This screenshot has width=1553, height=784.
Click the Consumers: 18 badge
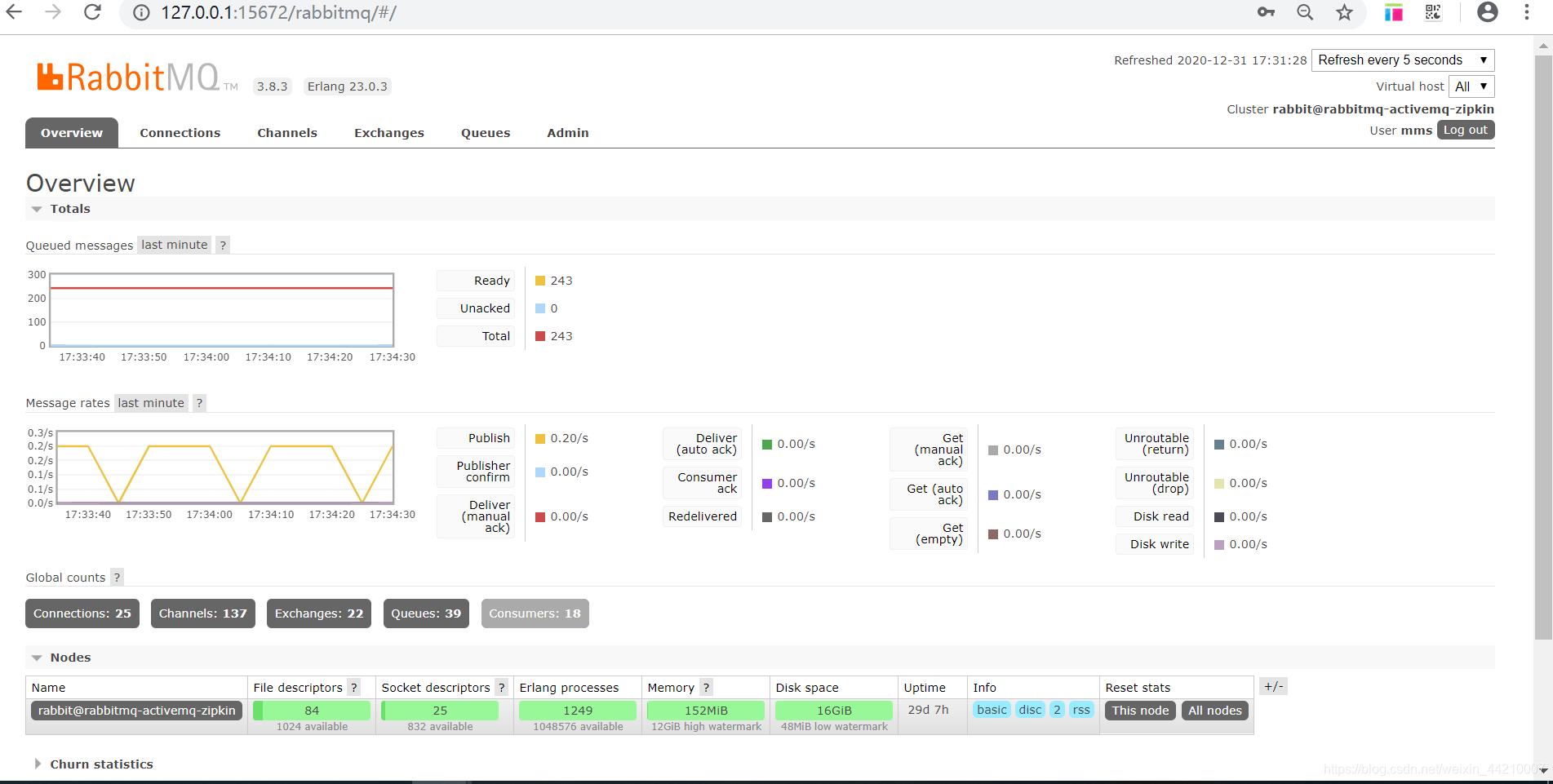click(x=535, y=613)
